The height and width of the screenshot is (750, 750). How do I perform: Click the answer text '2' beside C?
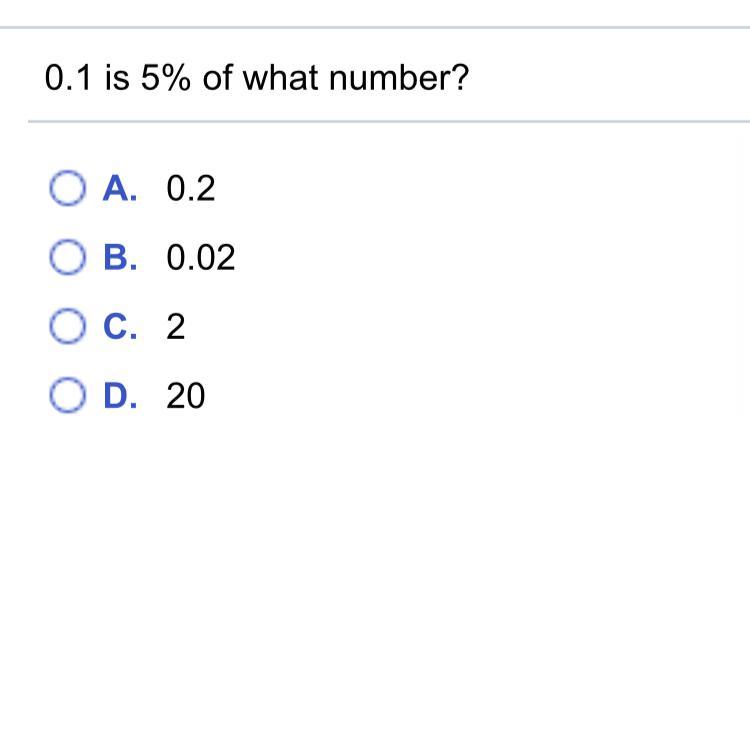click(176, 328)
